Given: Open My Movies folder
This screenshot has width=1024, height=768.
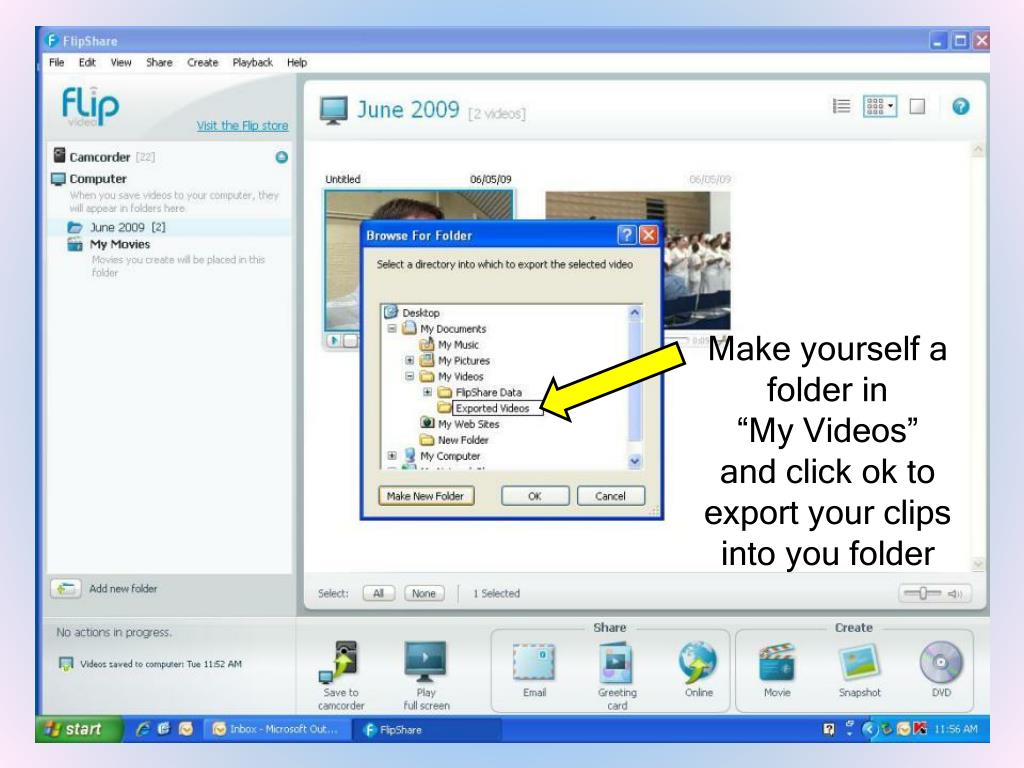Looking at the screenshot, I should (x=120, y=244).
